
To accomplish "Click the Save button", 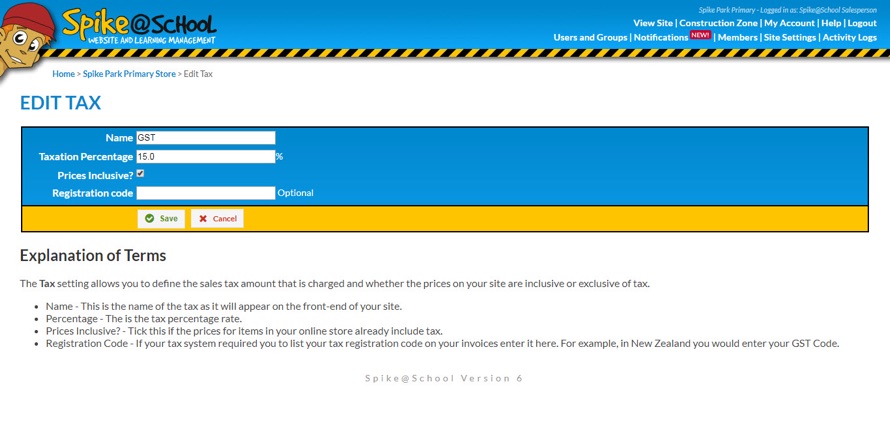I will click(161, 218).
